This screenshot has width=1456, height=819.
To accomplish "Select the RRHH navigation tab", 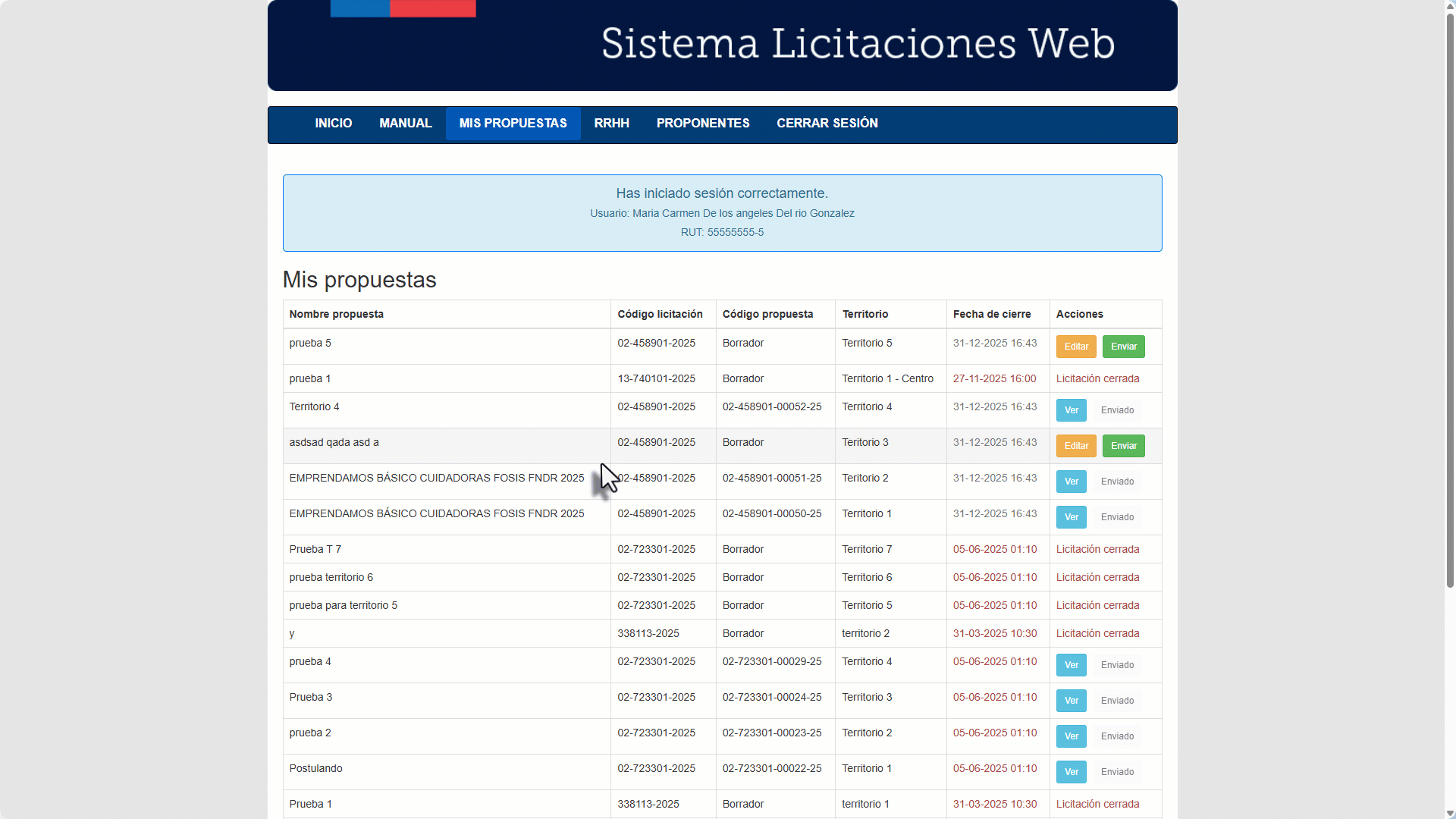I will tap(611, 123).
